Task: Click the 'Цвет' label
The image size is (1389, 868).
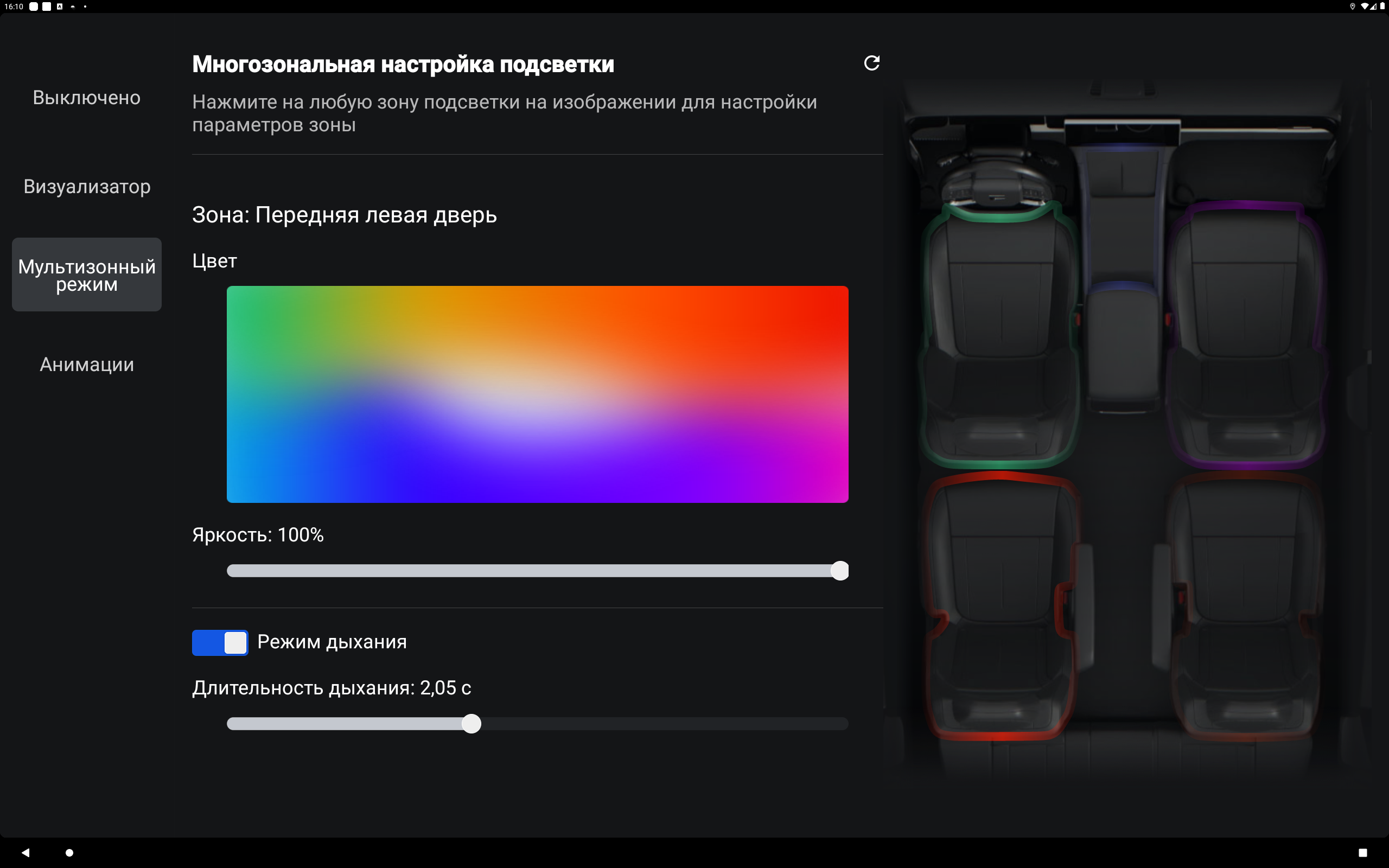Action: [x=215, y=261]
